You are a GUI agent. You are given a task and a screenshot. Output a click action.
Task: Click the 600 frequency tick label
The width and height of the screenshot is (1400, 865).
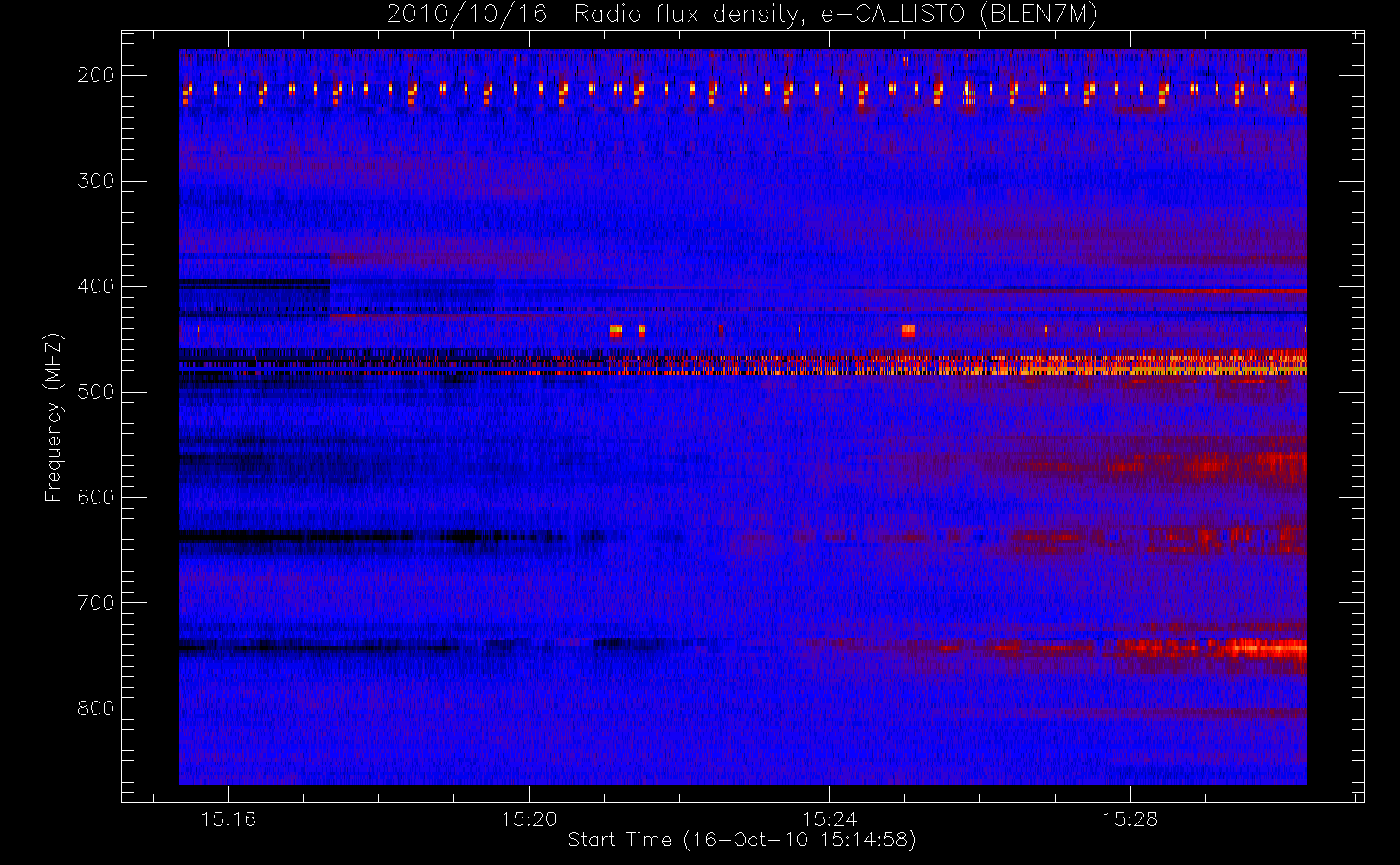[95, 497]
